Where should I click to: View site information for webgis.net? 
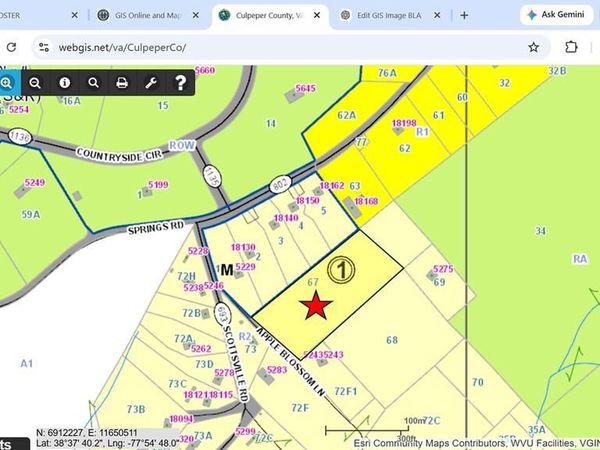[44, 47]
